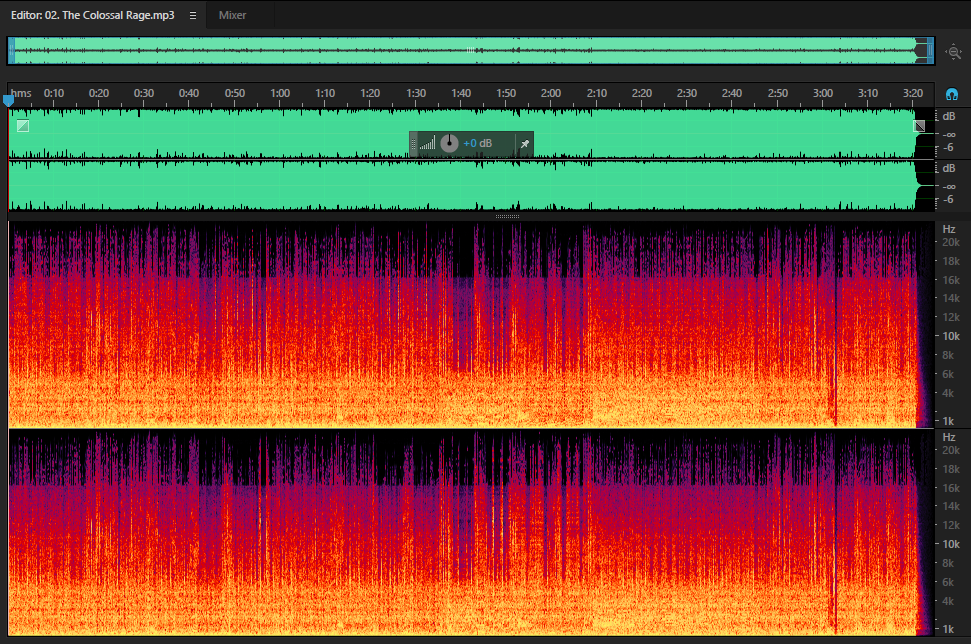971x644 pixels.
Task: Click the lower channel dB scale label
Action: (949, 168)
